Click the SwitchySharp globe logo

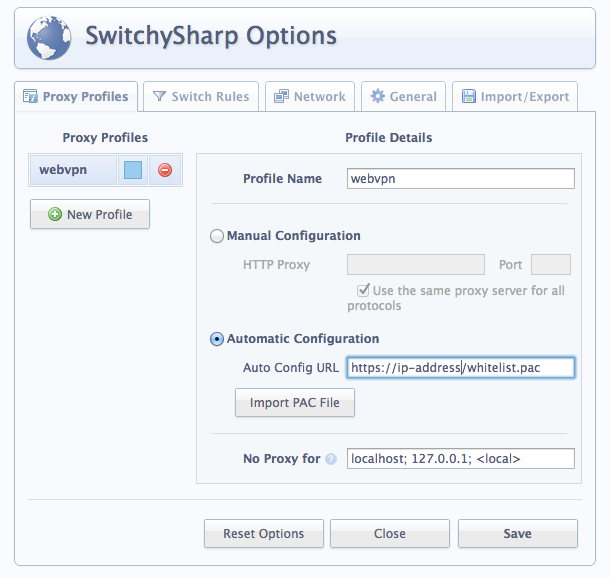point(49,38)
